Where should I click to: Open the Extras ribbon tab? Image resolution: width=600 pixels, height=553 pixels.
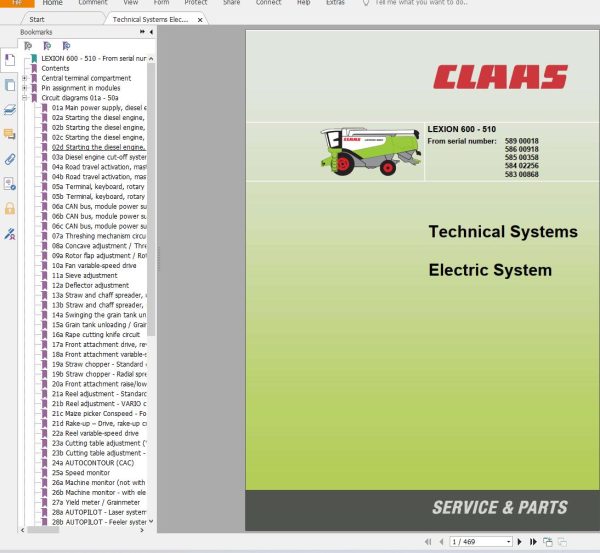coord(335,3)
